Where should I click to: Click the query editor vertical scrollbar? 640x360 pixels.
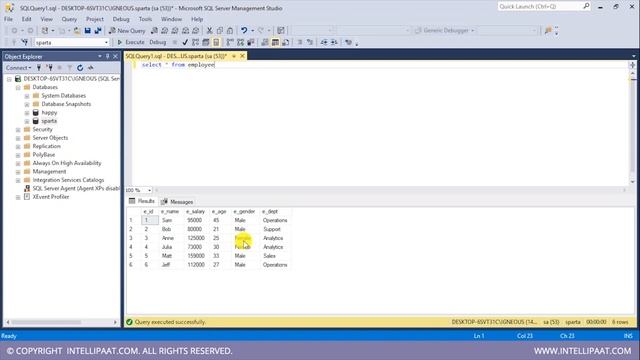point(633,127)
